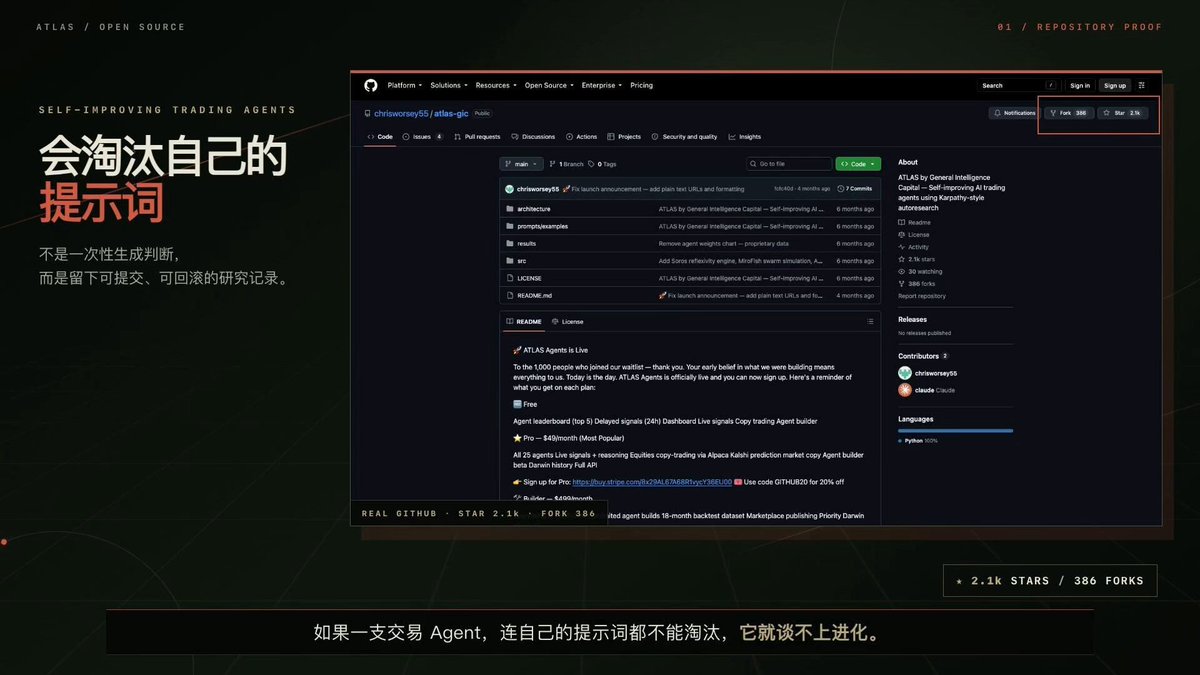1200x675 pixels.
Task: Click 'Add Soros reflexivity engine' commit message
Action: coord(740,261)
